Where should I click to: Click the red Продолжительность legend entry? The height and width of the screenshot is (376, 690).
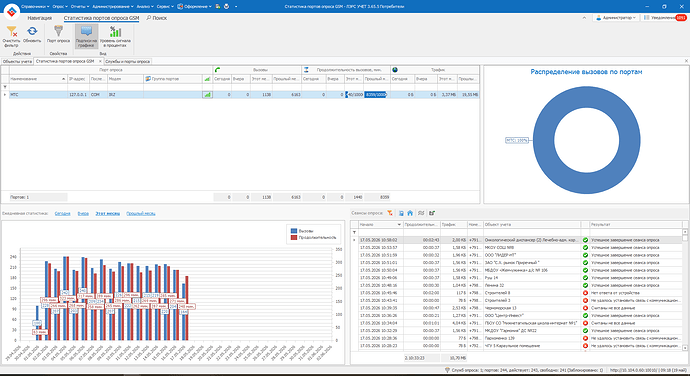click(313, 238)
